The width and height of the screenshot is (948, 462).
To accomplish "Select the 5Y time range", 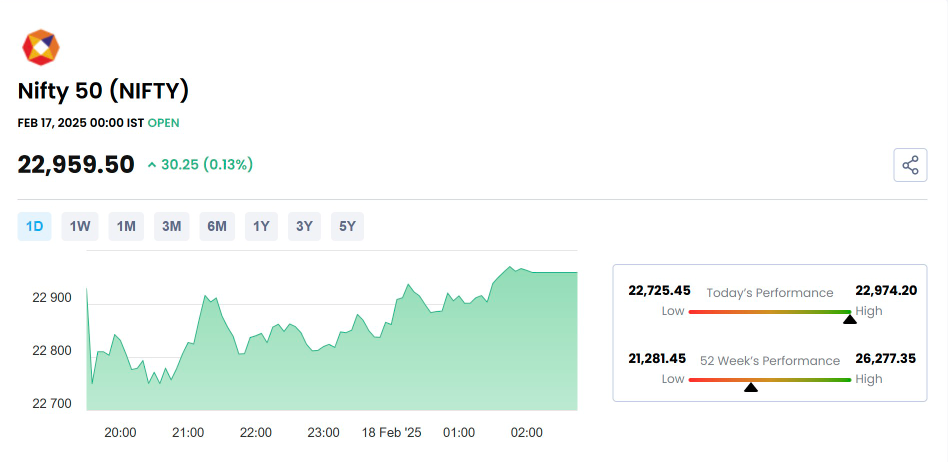I will [x=347, y=227].
